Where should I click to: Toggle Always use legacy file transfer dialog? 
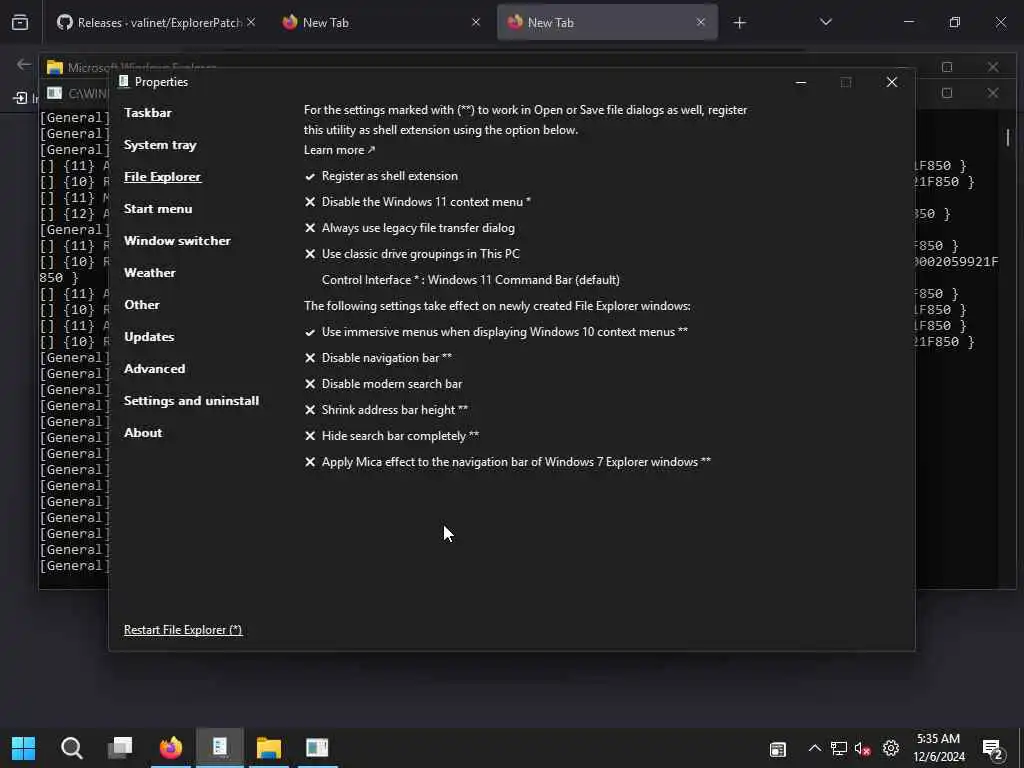pyautogui.click(x=409, y=229)
